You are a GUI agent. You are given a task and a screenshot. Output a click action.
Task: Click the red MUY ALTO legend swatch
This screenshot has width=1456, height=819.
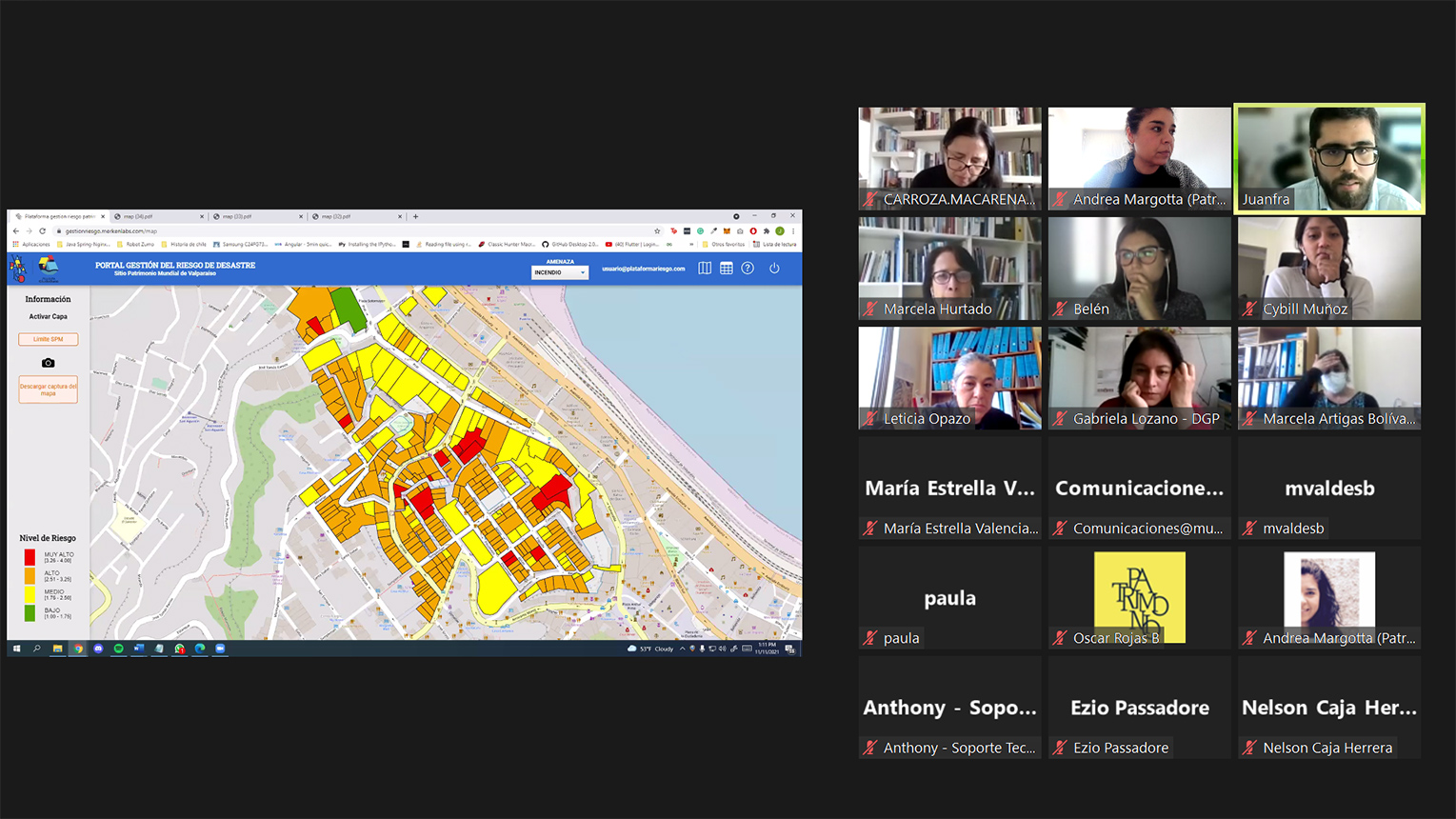[30, 557]
